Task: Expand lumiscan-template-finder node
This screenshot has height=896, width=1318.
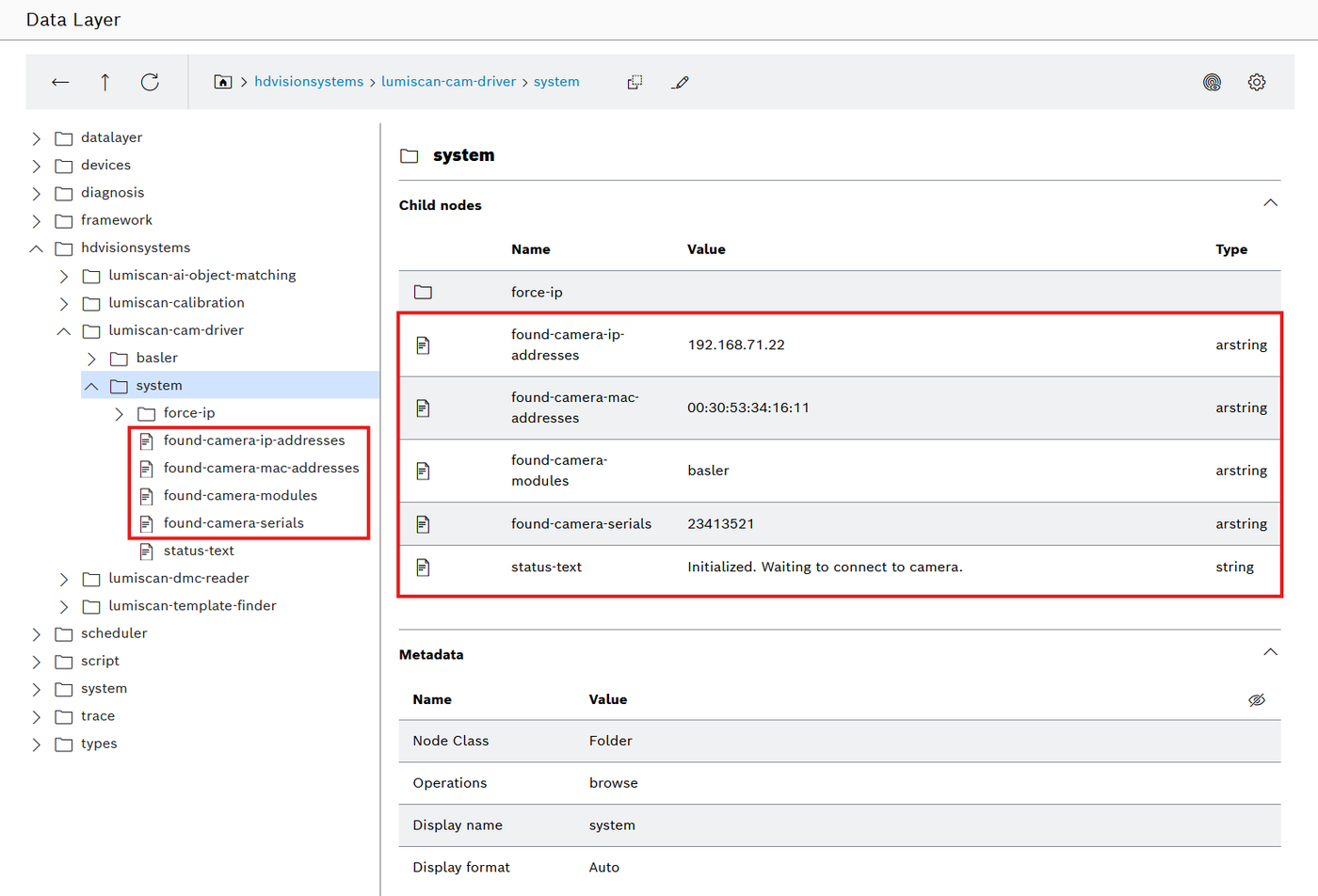Action: [64, 606]
